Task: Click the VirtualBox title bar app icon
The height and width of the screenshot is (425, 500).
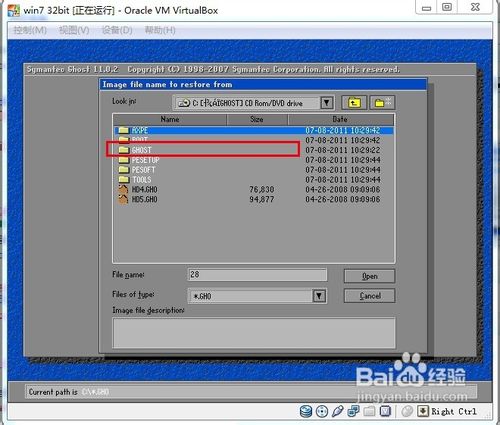Action: coord(14,10)
